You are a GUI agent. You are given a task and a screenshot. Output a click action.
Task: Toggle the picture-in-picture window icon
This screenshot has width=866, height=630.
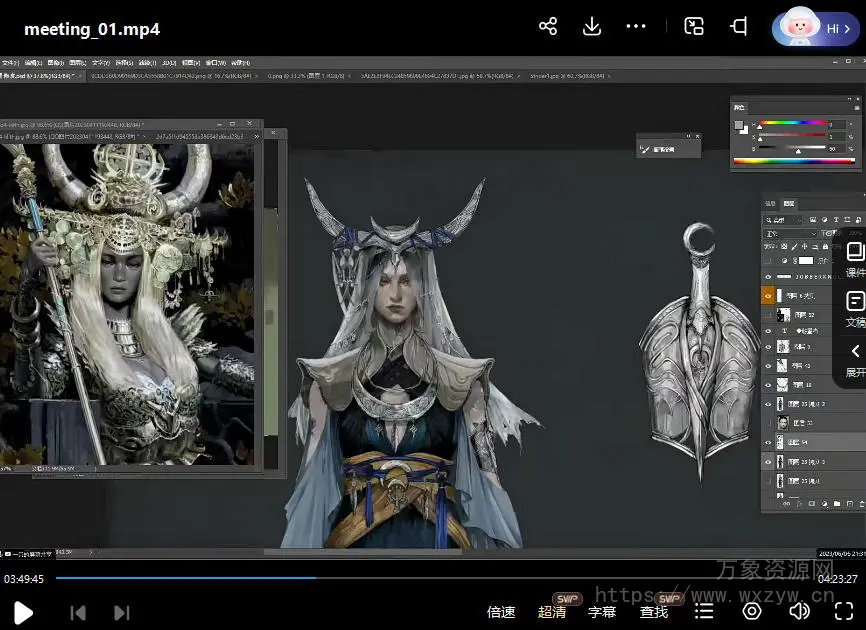tap(694, 27)
